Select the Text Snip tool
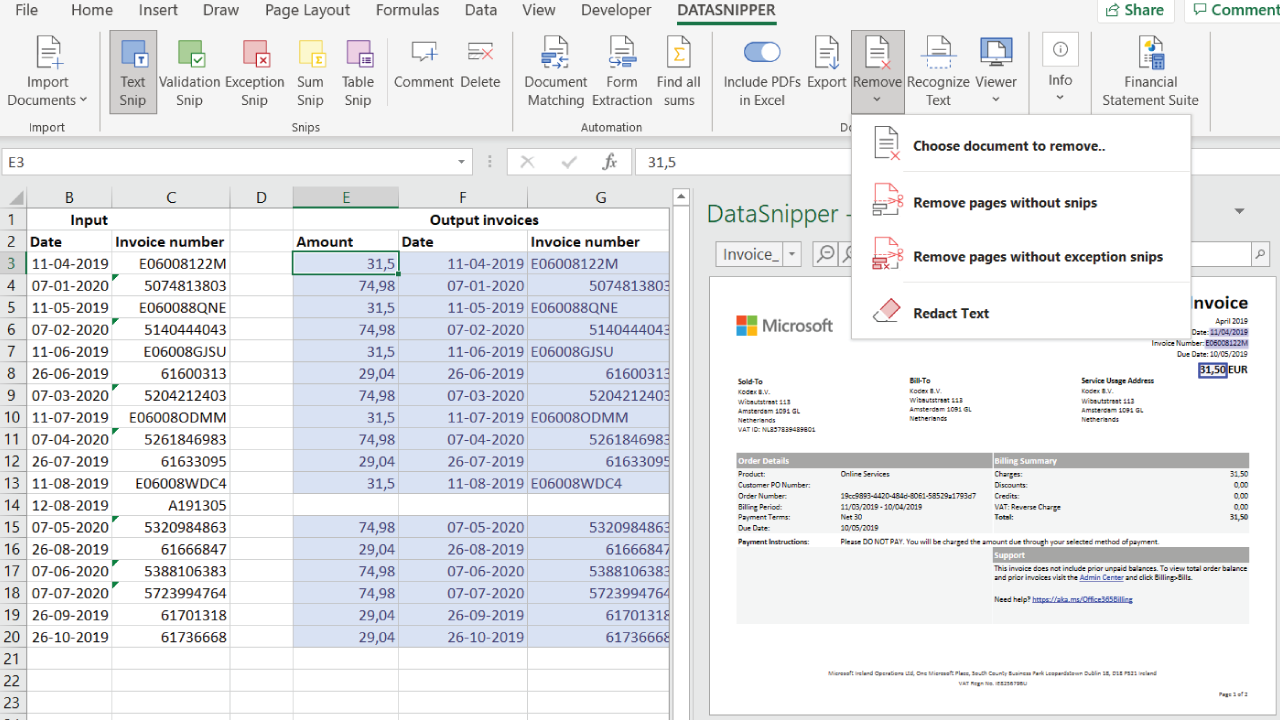Viewport: 1280px width, 720px height. tap(132, 70)
